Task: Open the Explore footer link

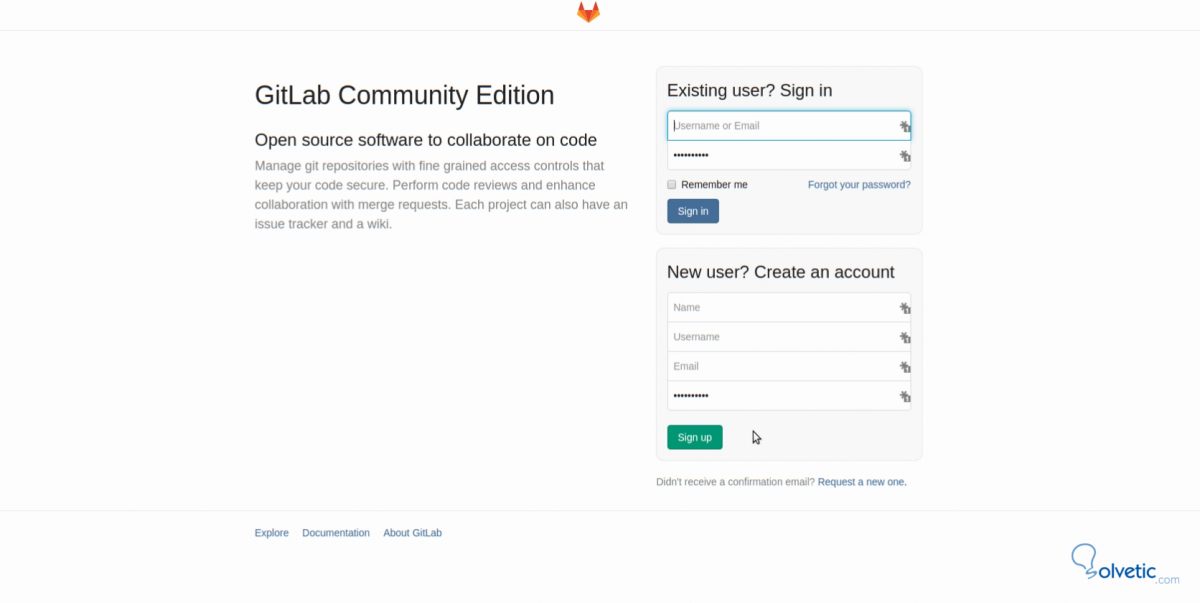Action: click(271, 533)
